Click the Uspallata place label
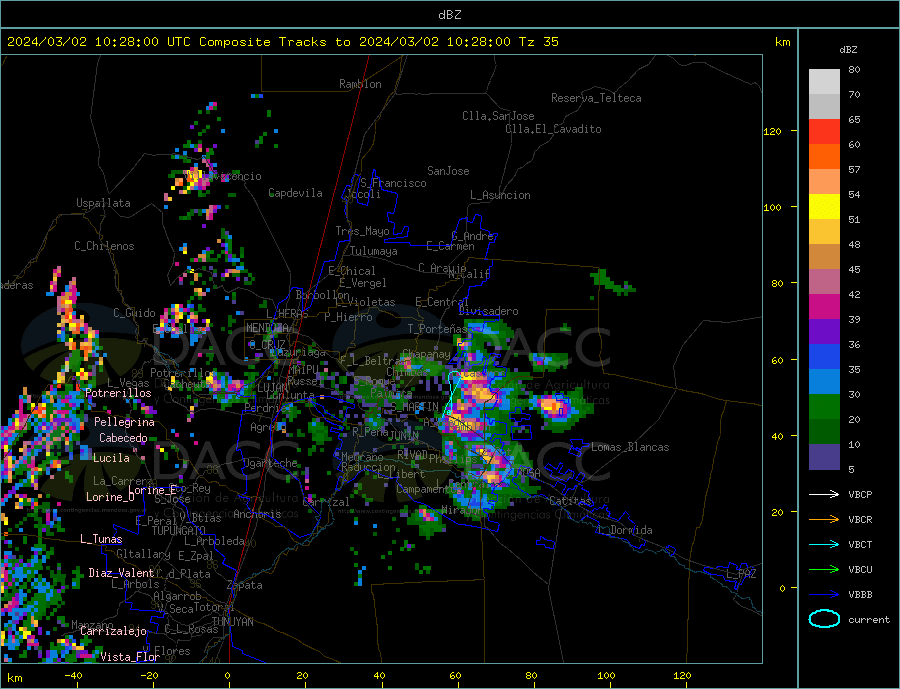900x689 pixels. point(103,203)
